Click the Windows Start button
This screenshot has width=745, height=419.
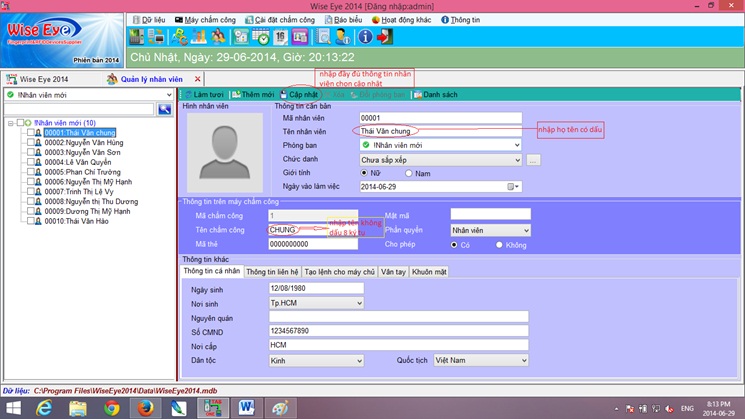pyautogui.click(x=13, y=408)
